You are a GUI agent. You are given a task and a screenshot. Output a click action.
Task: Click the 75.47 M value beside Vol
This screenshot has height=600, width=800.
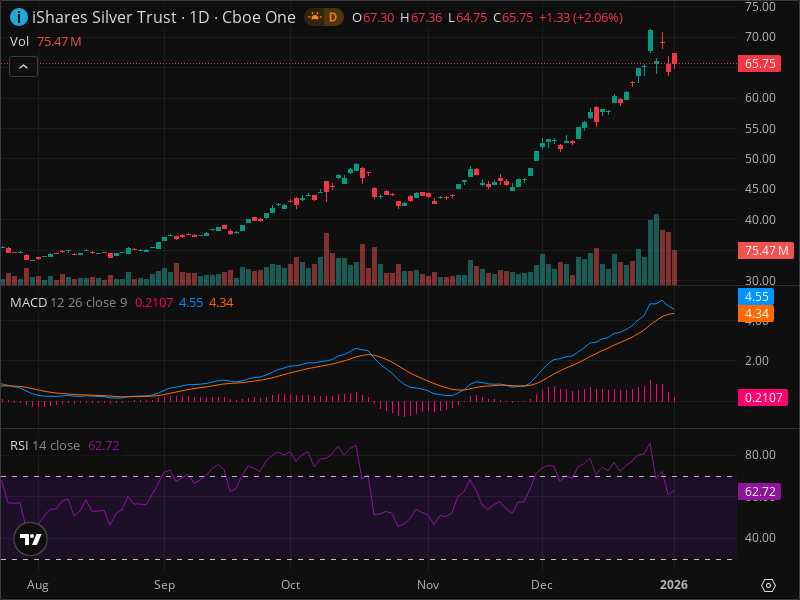(59, 41)
